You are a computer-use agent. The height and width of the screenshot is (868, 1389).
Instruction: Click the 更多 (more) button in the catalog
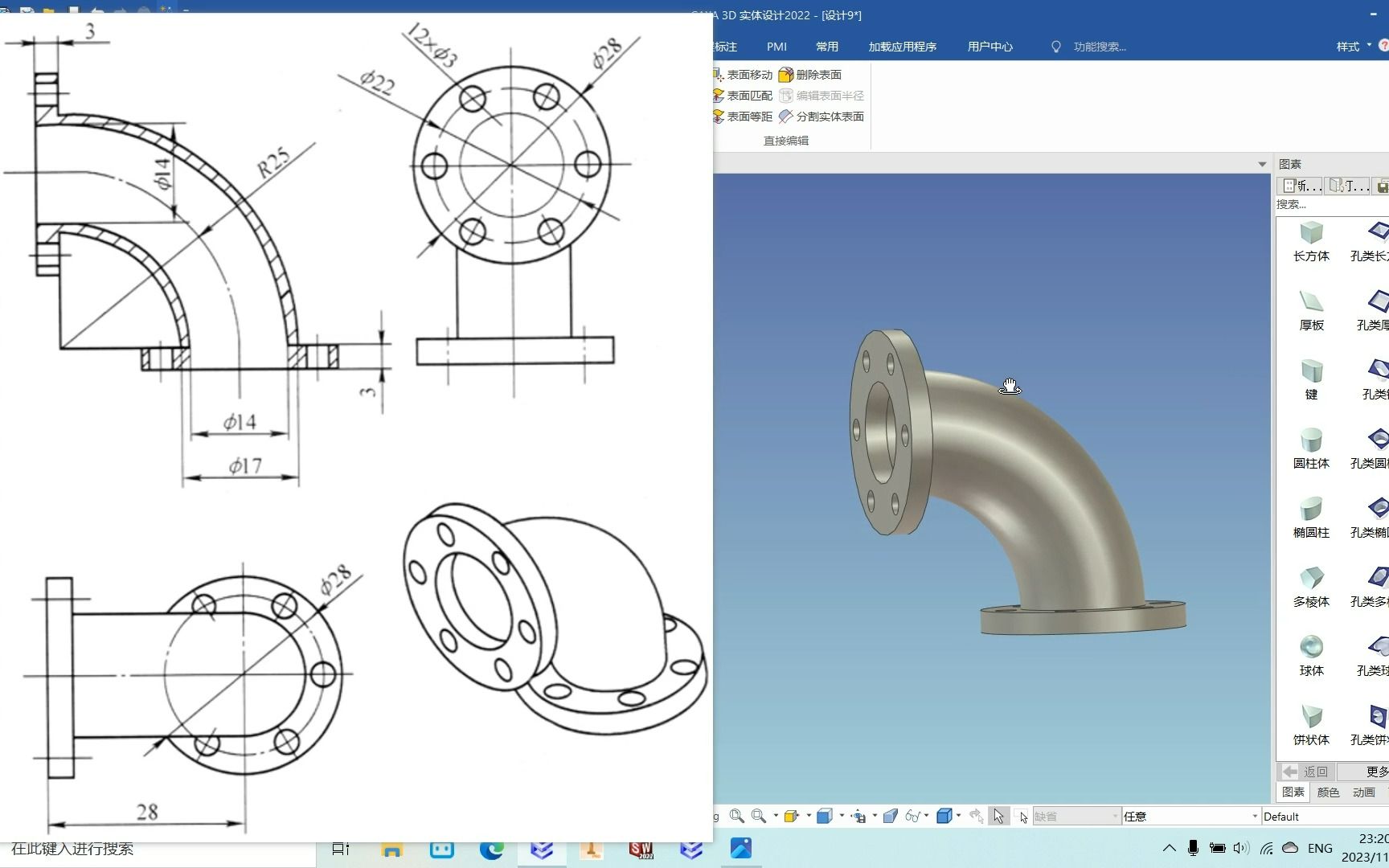click(1376, 772)
